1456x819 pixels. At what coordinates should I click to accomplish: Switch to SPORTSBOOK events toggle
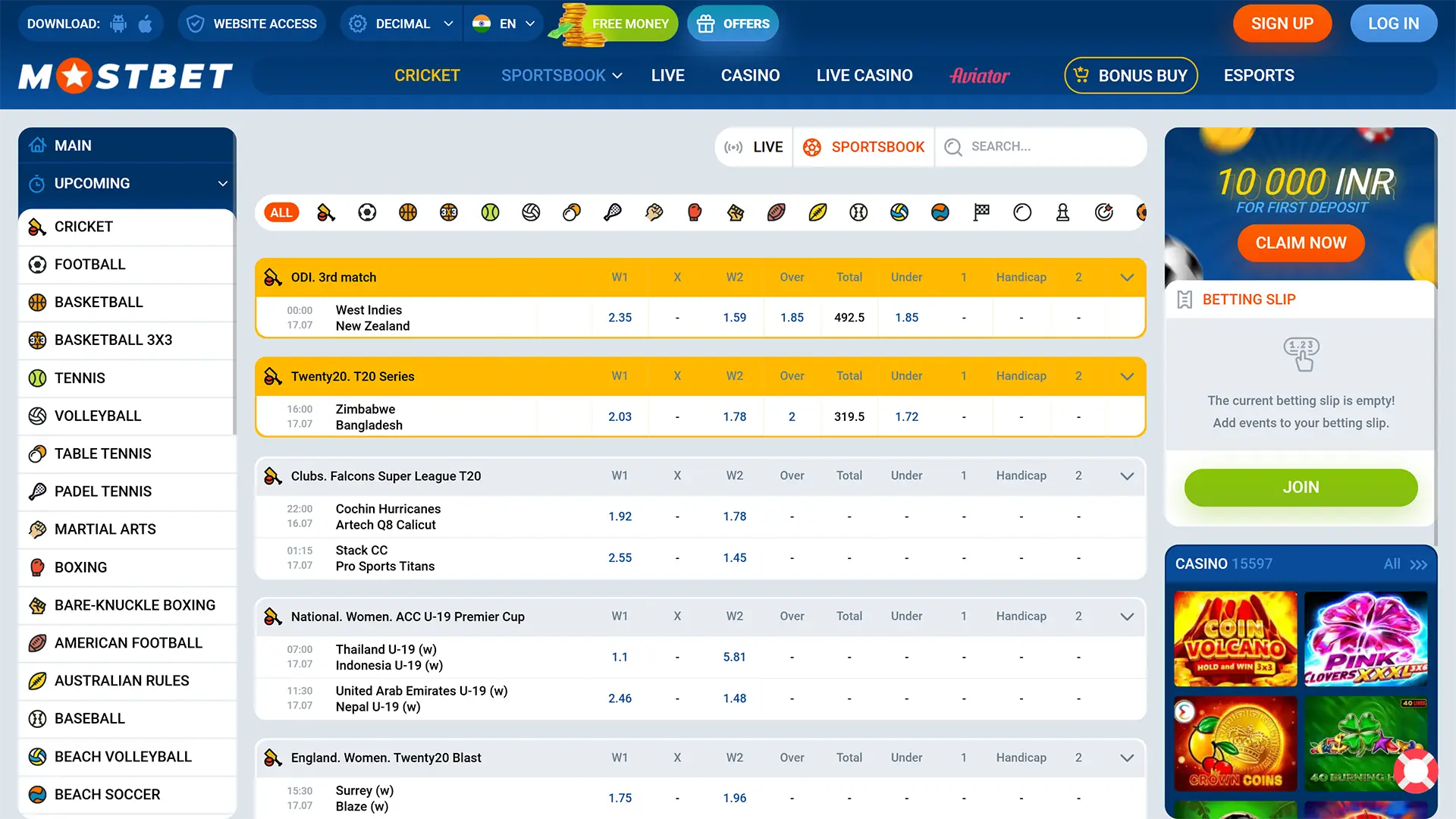(x=864, y=147)
